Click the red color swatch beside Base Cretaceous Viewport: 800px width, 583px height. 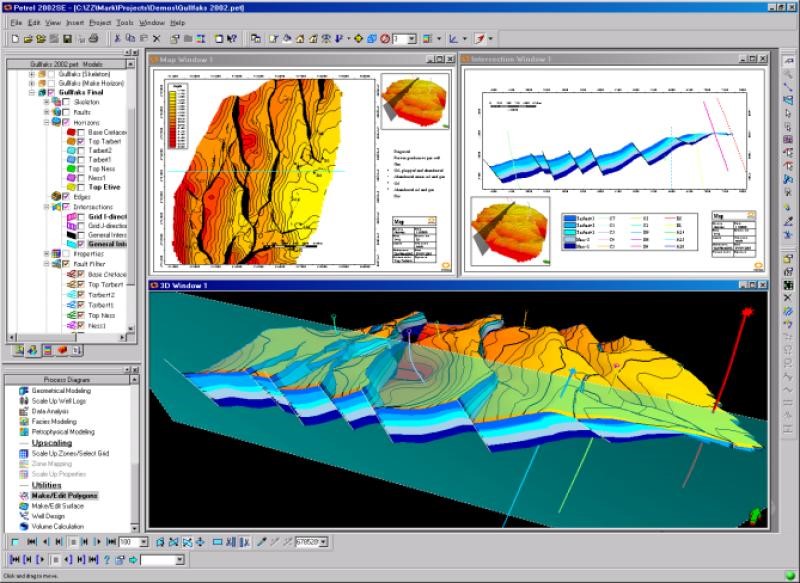(x=71, y=132)
